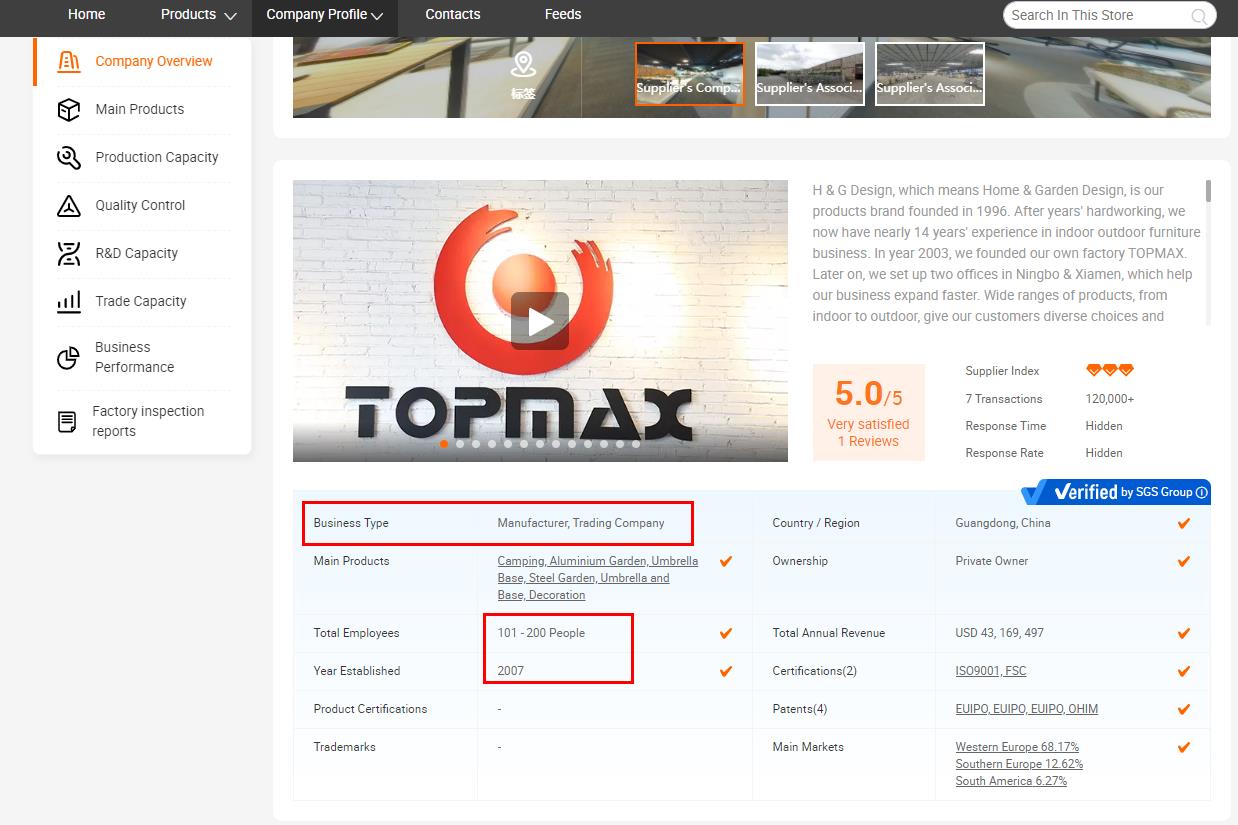
Task: Click the Very satisfied rating text
Action: [868, 424]
